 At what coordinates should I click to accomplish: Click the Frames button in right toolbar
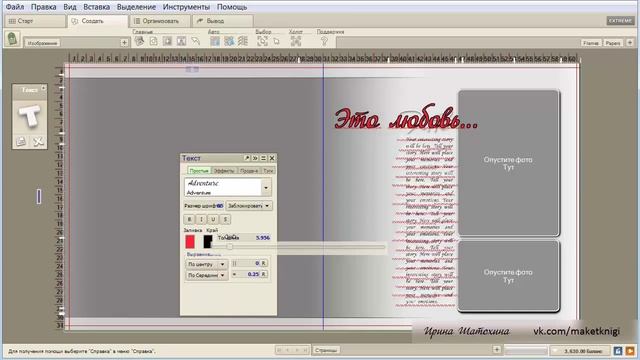591,42
